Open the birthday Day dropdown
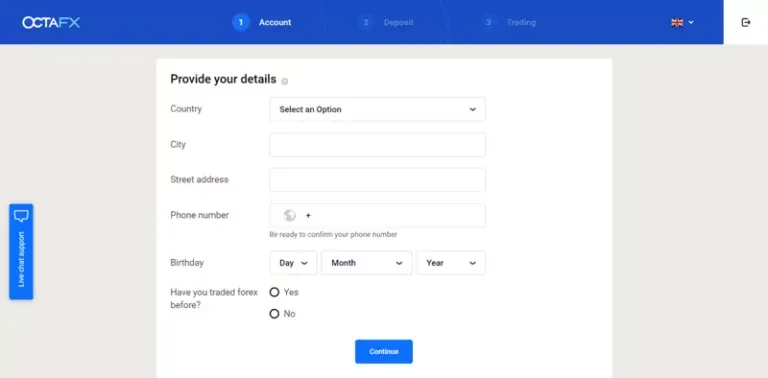This screenshot has height=378, width=768. pos(293,263)
